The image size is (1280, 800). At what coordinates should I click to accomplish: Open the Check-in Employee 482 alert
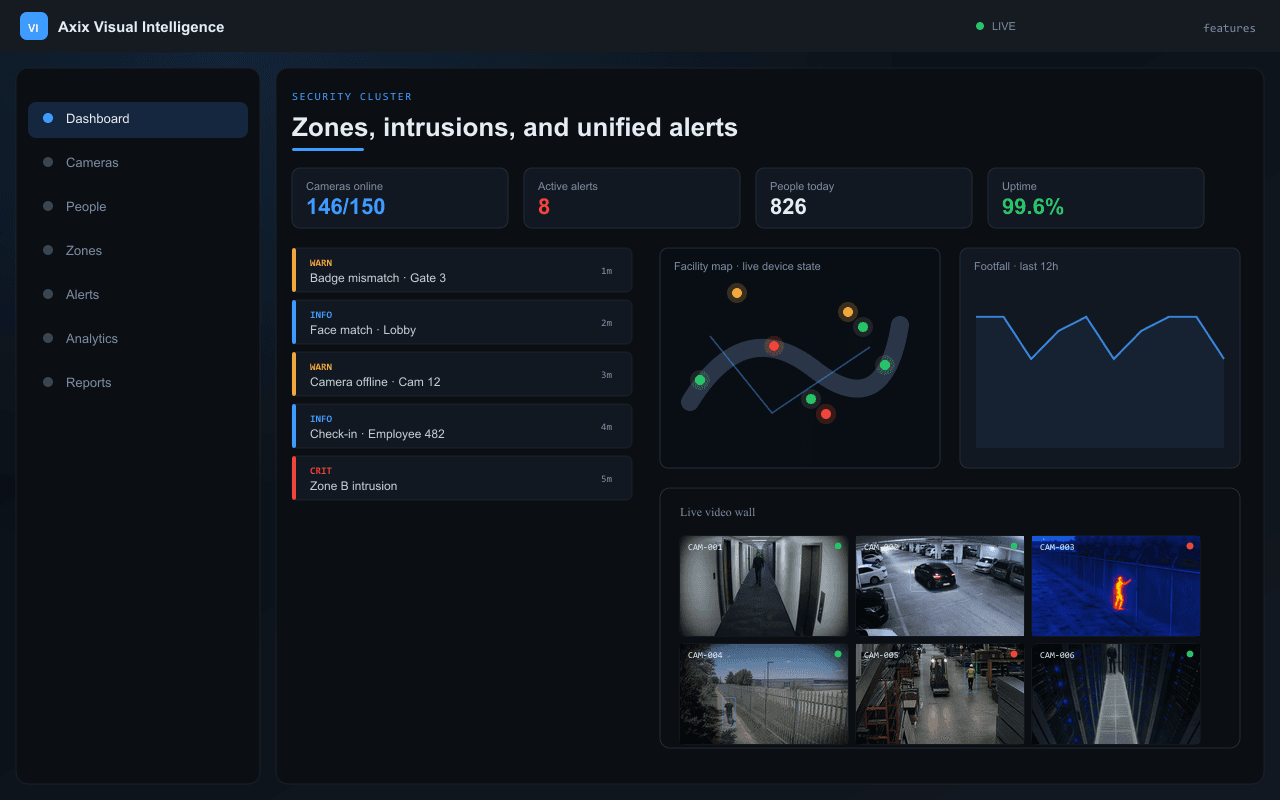462,426
